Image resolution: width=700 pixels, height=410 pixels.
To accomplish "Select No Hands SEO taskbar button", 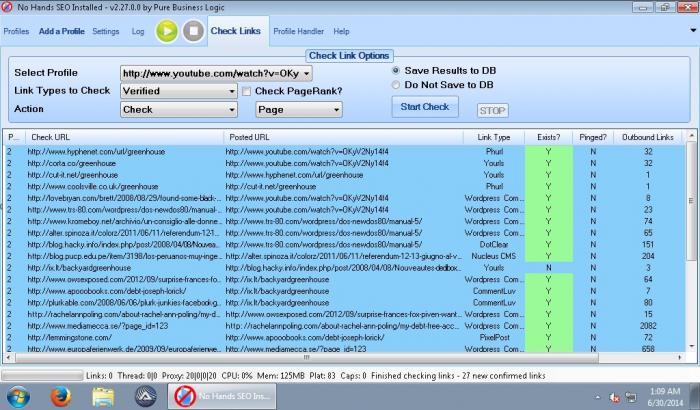I will point(222,396).
